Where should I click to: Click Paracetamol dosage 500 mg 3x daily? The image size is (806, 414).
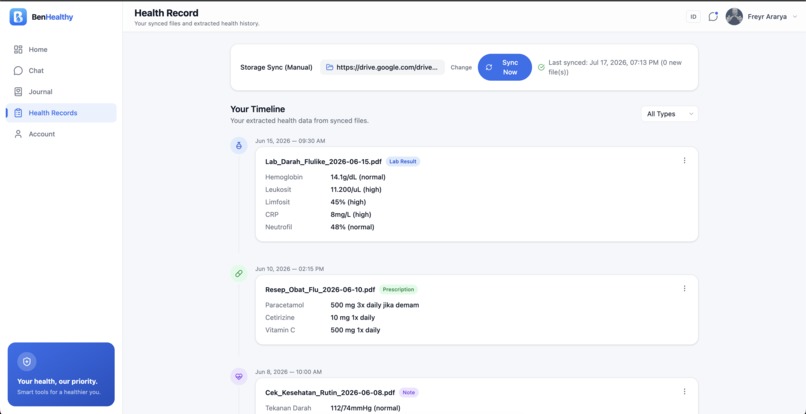click(375, 305)
